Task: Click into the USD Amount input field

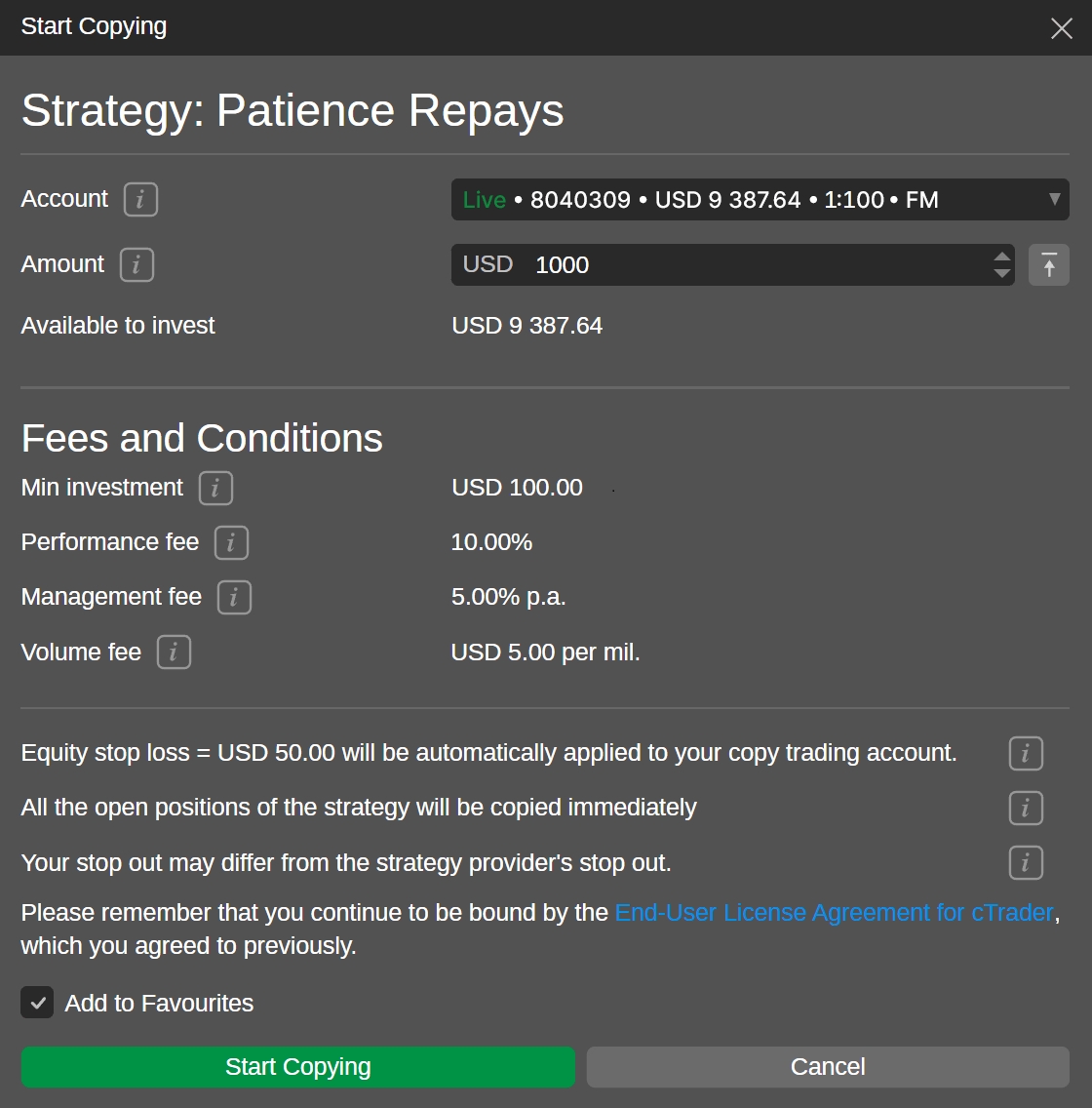Action: click(x=751, y=265)
